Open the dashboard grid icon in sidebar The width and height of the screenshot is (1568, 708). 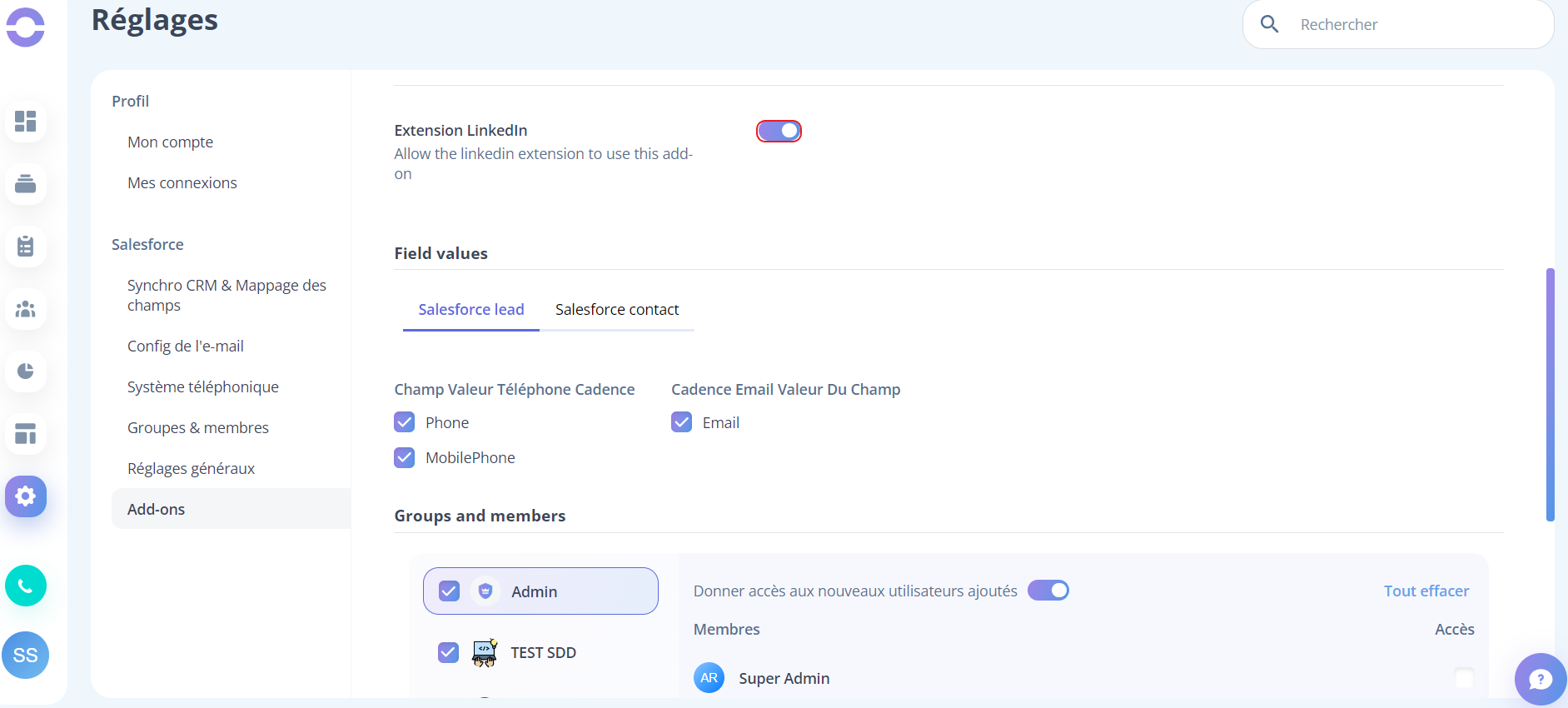click(x=26, y=122)
